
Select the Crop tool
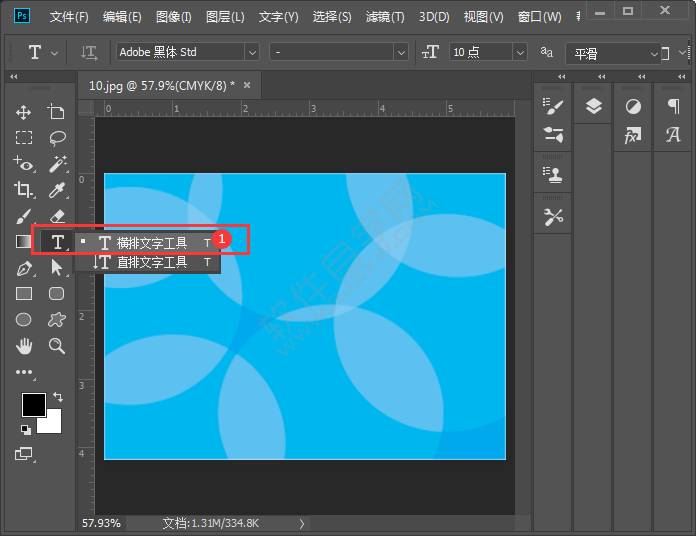24,190
